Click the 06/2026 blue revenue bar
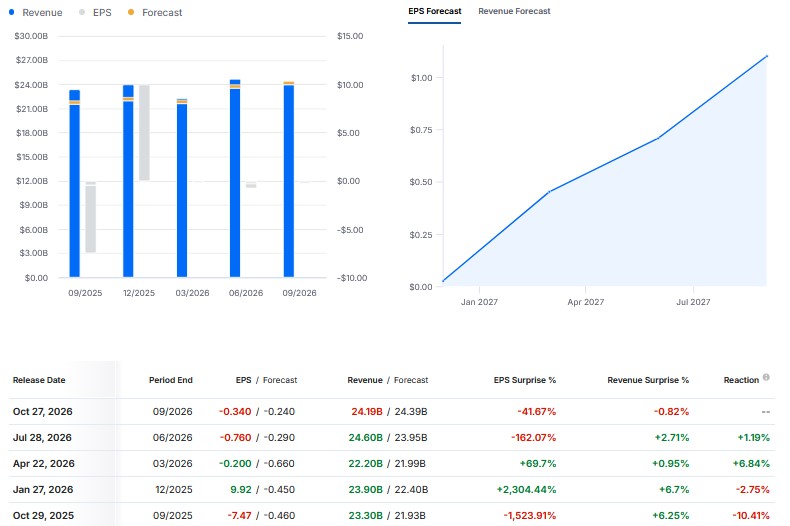The width and height of the screenshot is (790, 526). [x=235, y=178]
